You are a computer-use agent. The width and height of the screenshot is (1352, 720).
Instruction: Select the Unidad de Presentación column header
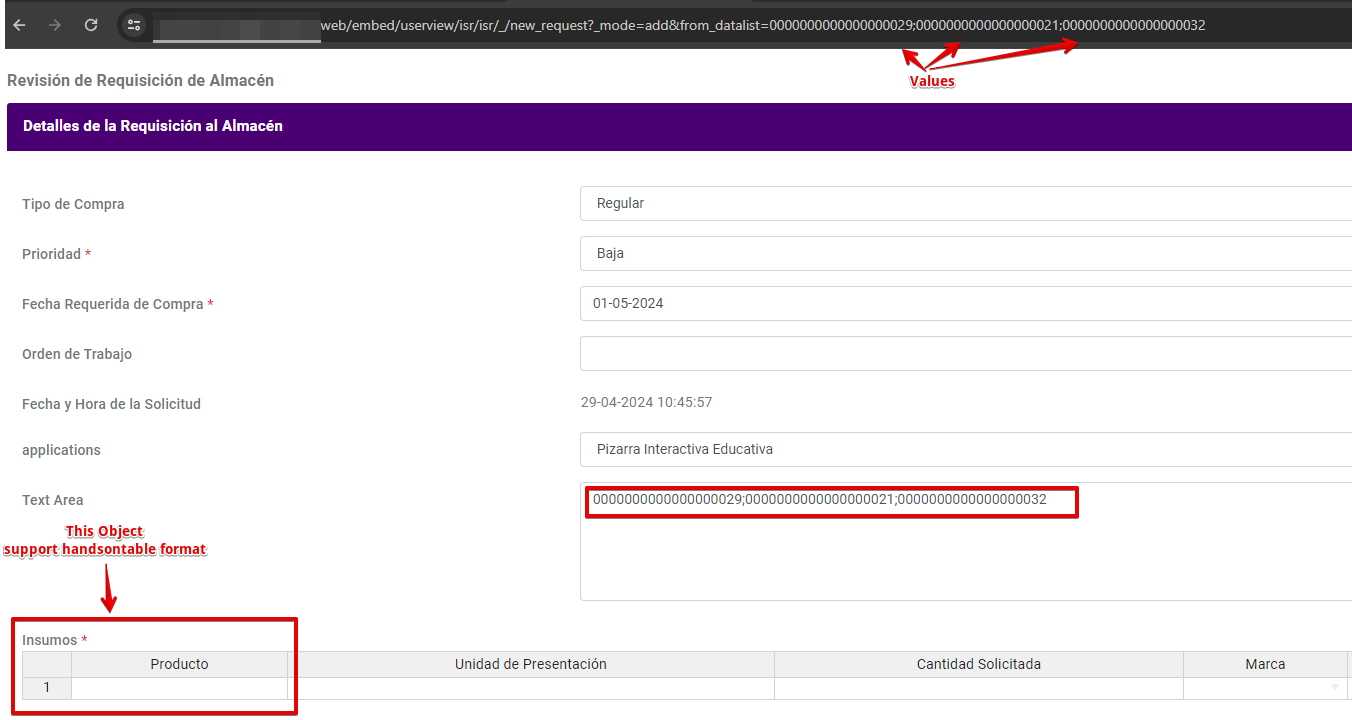point(531,664)
